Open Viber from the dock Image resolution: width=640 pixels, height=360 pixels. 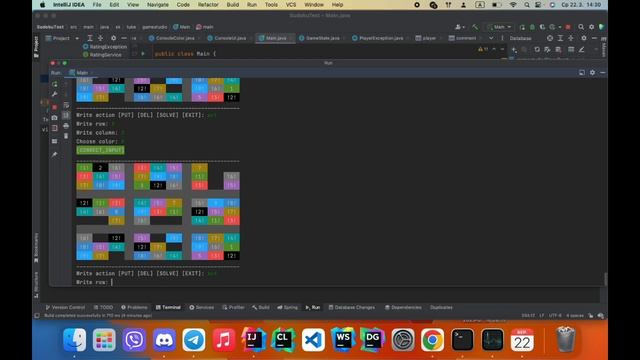tap(134, 340)
